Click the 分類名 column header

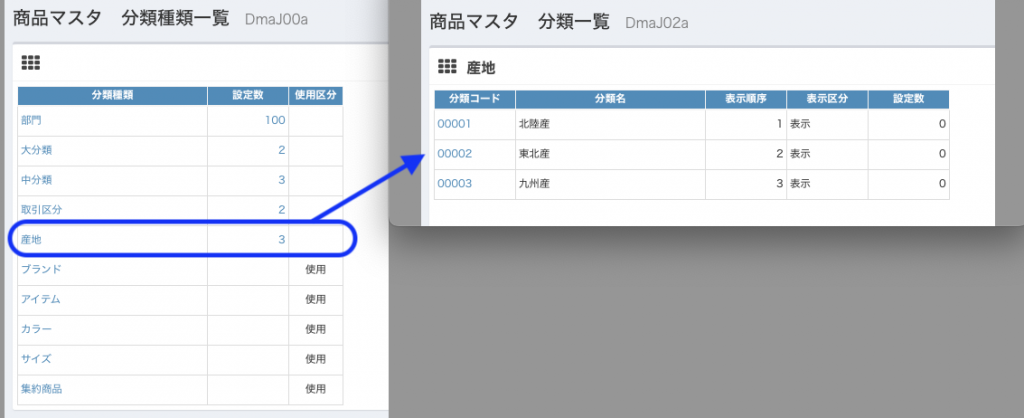[x=609, y=99]
